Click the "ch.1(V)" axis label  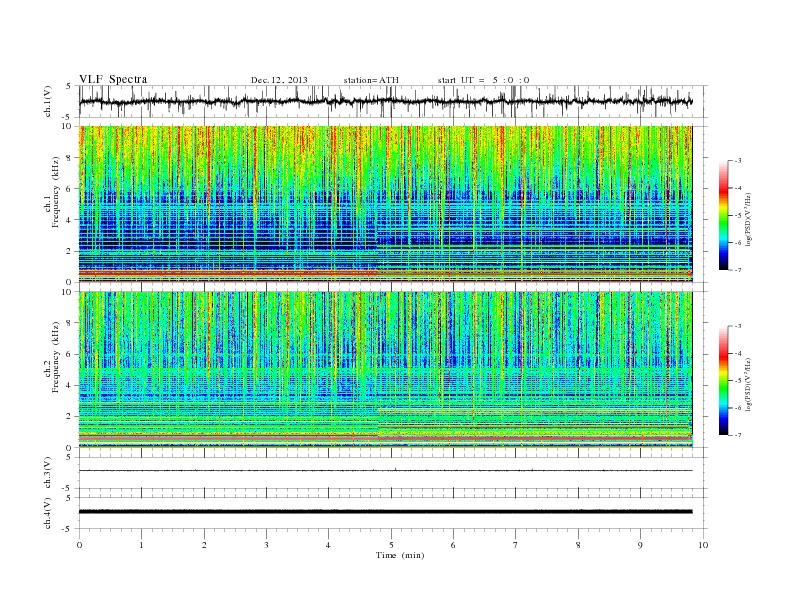click(x=48, y=102)
